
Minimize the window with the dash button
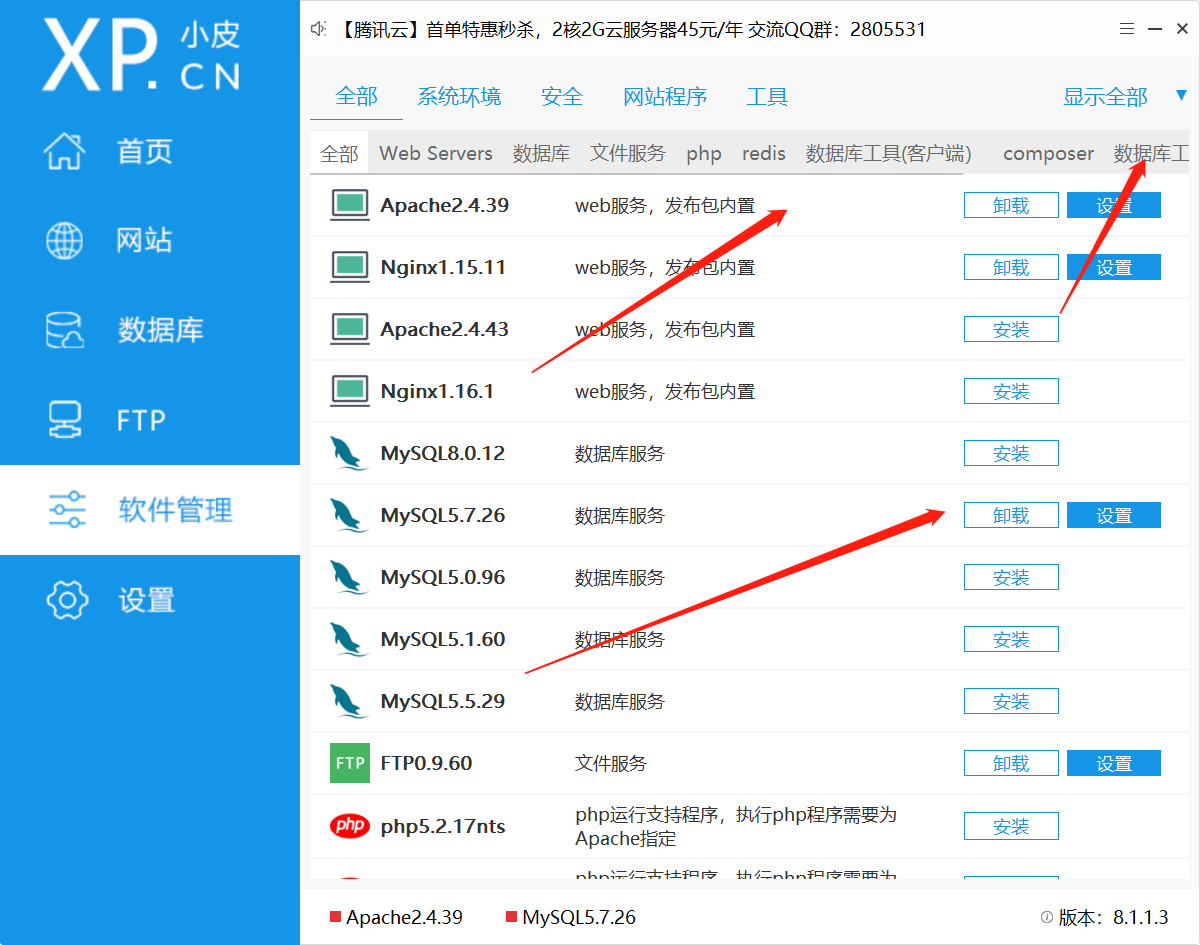point(1155,30)
